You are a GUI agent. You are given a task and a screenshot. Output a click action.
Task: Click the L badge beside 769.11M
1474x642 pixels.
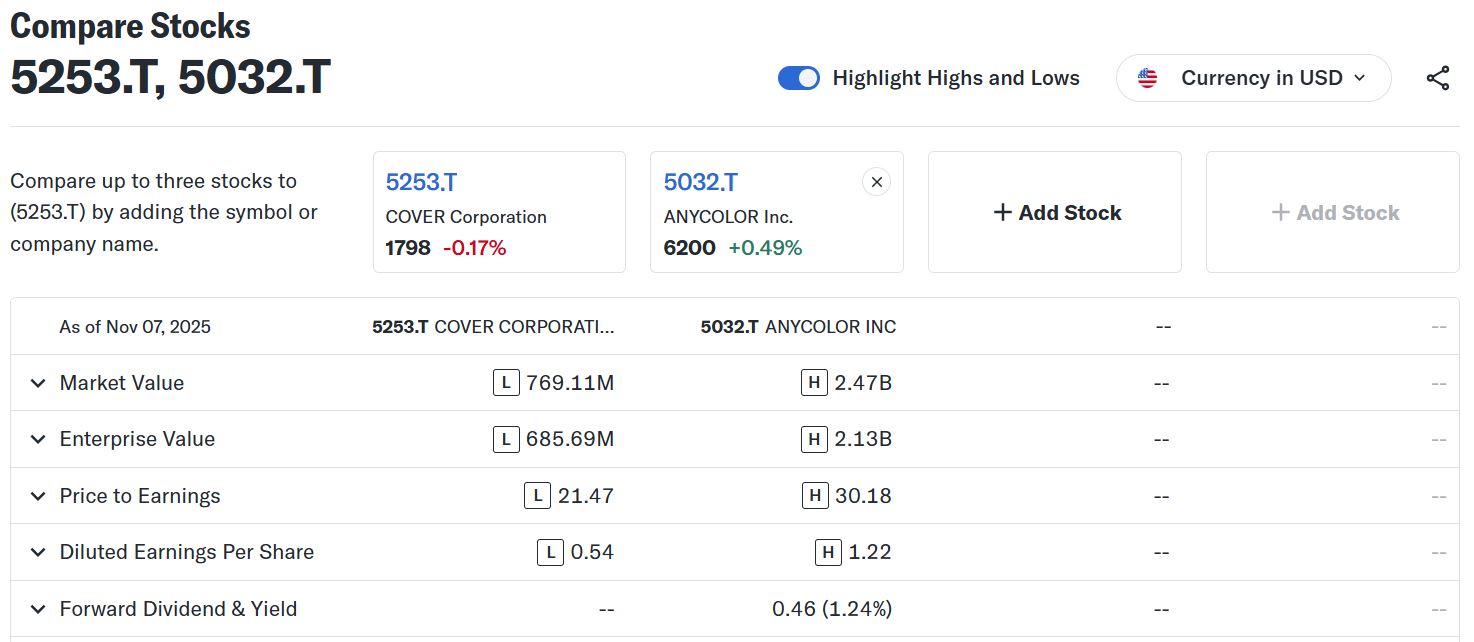tap(506, 383)
